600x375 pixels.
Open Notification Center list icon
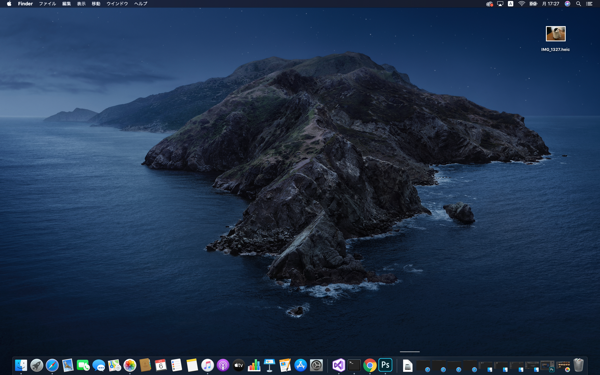coord(590,3)
